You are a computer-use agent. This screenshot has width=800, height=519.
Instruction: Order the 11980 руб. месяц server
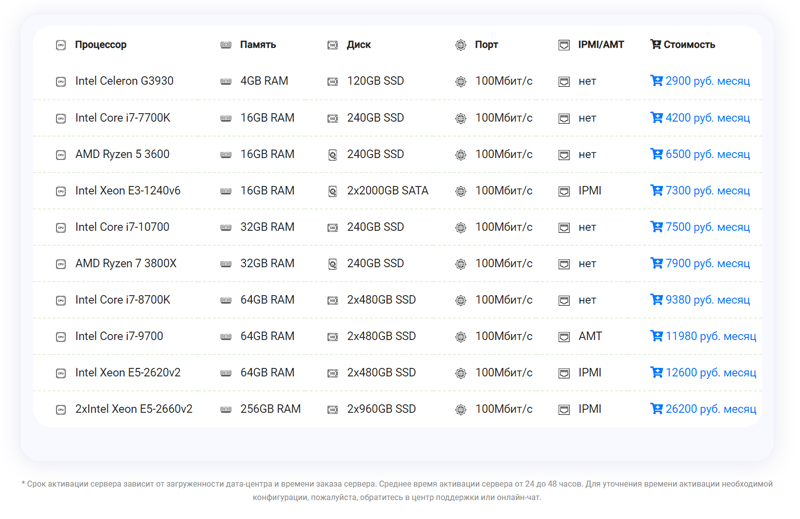tap(703, 336)
